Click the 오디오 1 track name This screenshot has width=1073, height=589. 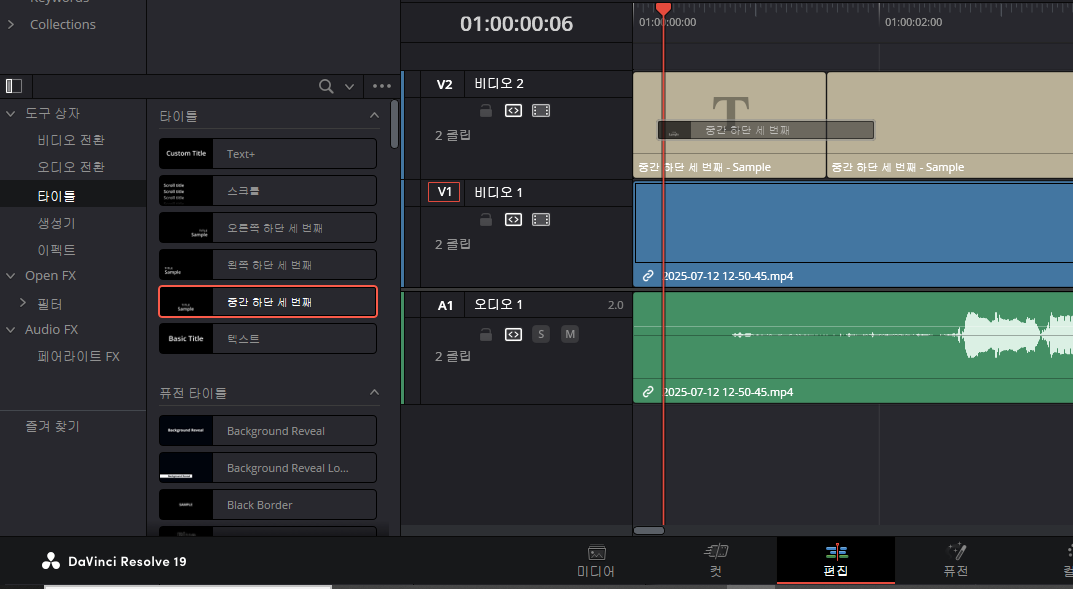click(x=498, y=304)
